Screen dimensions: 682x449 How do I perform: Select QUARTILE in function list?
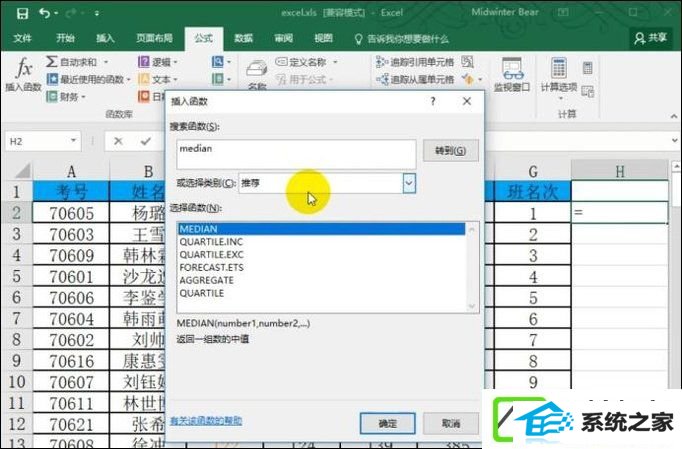coord(321,293)
